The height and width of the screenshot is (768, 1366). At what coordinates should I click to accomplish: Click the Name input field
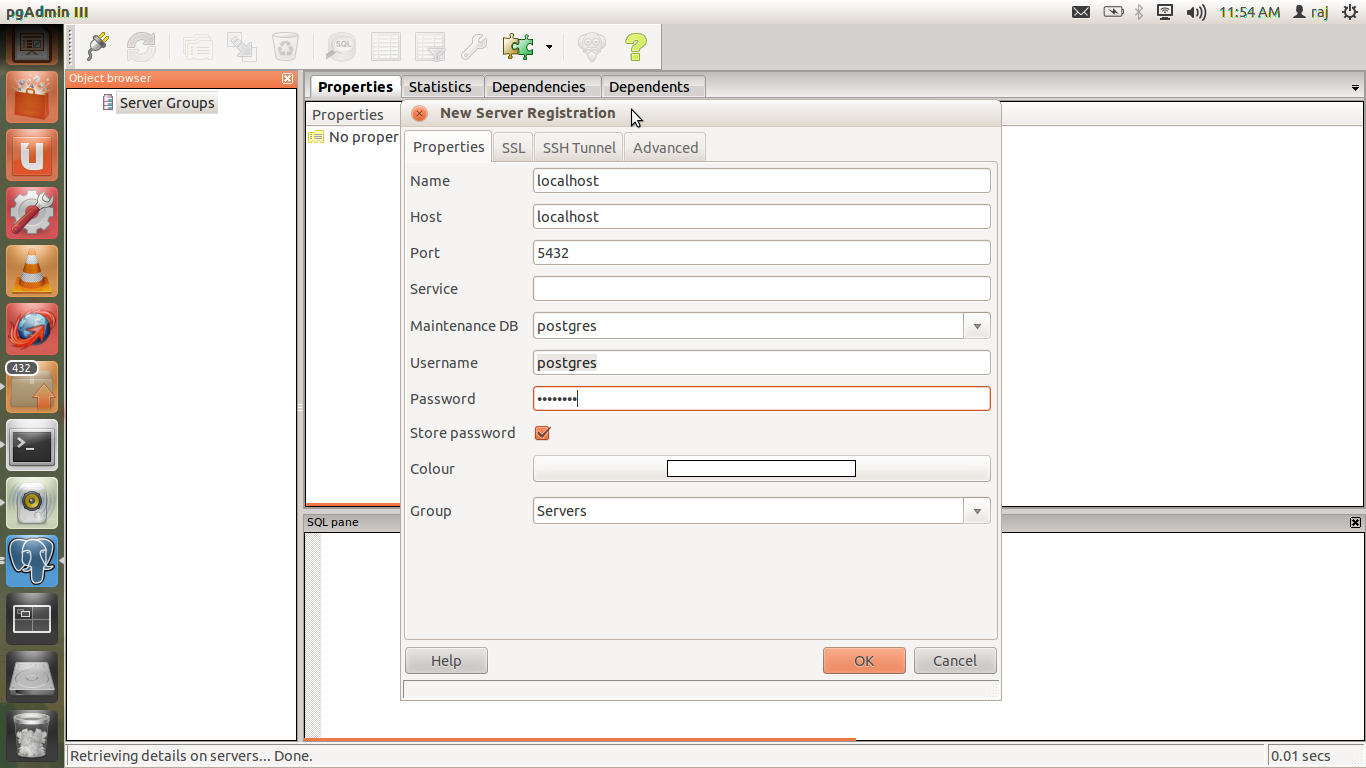[762, 181]
